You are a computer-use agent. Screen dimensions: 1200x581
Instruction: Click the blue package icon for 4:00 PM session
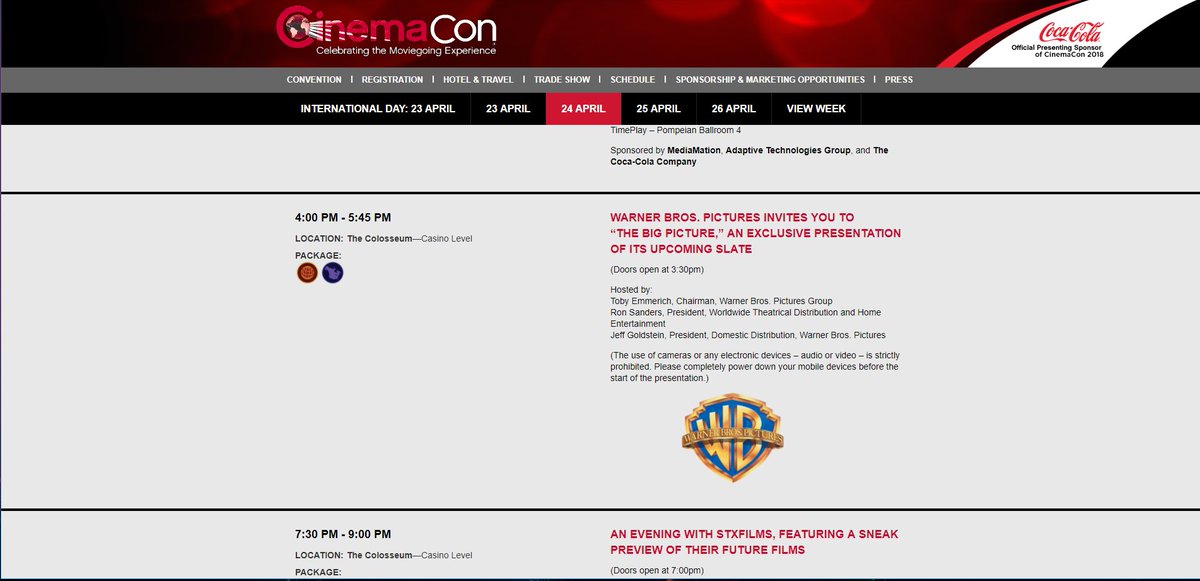(333, 272)
